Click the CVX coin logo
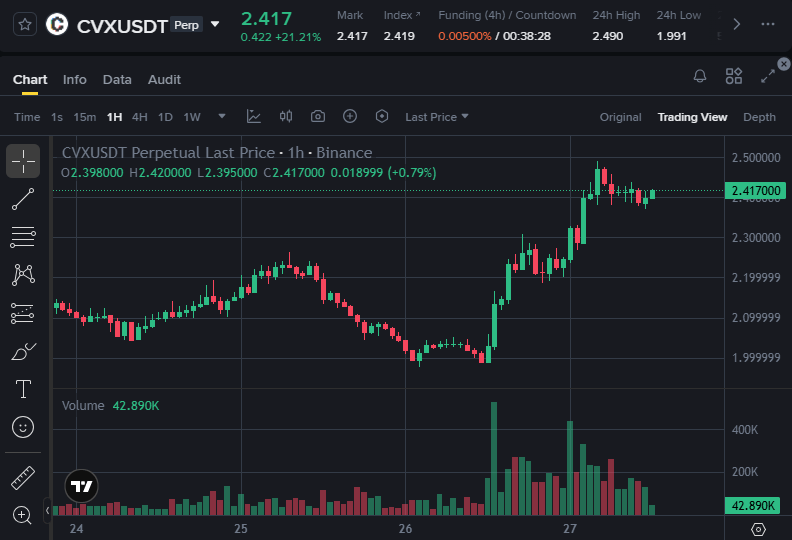 pos(57,24)
